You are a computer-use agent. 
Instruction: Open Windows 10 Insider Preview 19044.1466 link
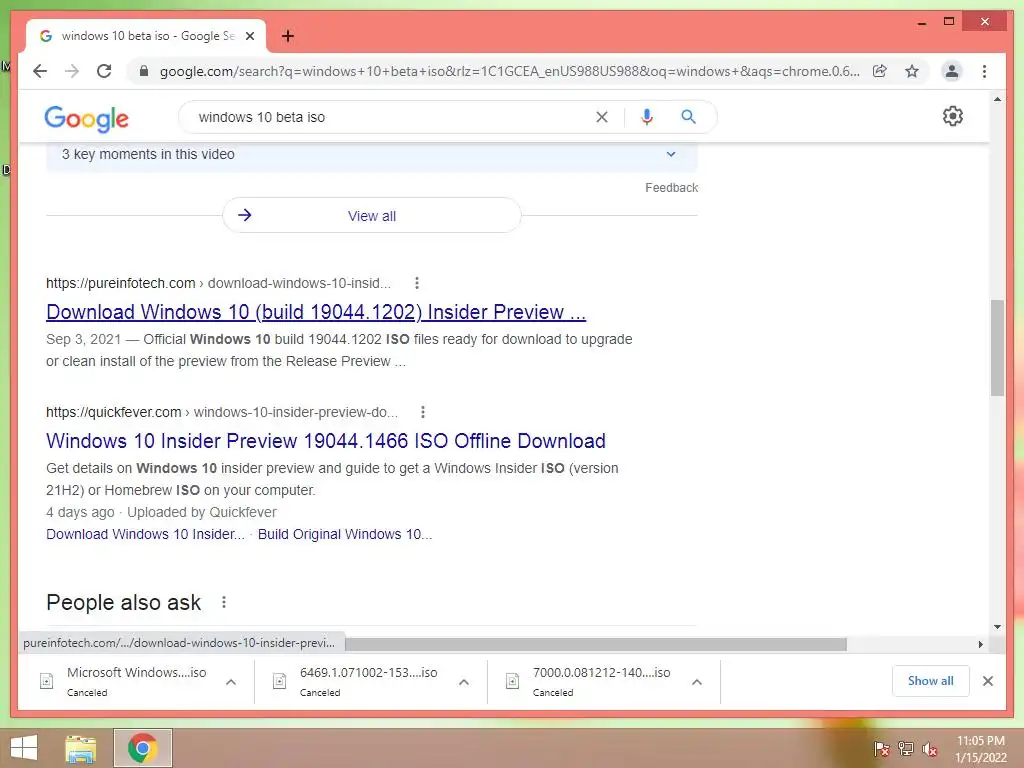326,441
